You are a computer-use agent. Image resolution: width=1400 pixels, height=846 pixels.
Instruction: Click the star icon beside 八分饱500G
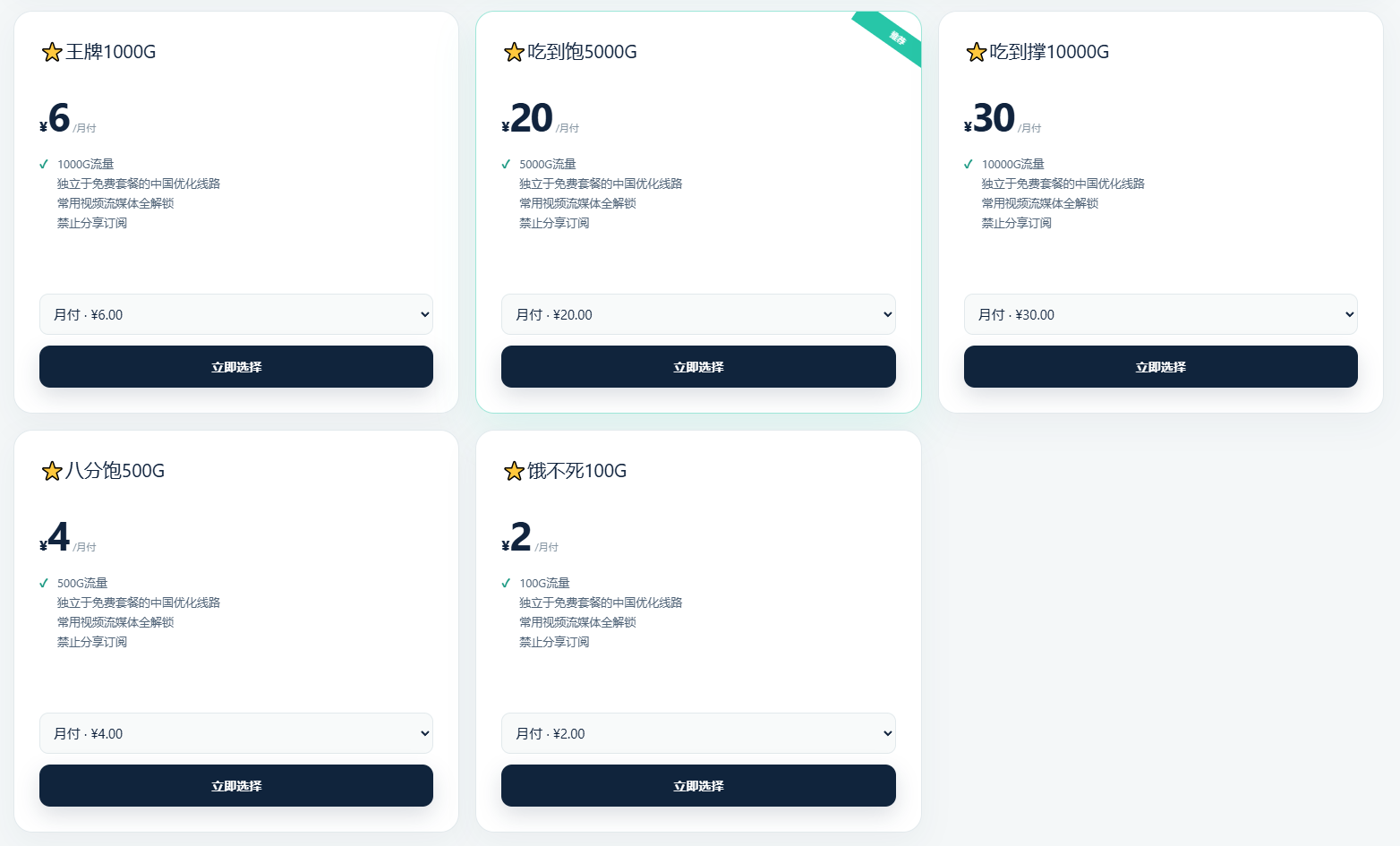[52, 471]
